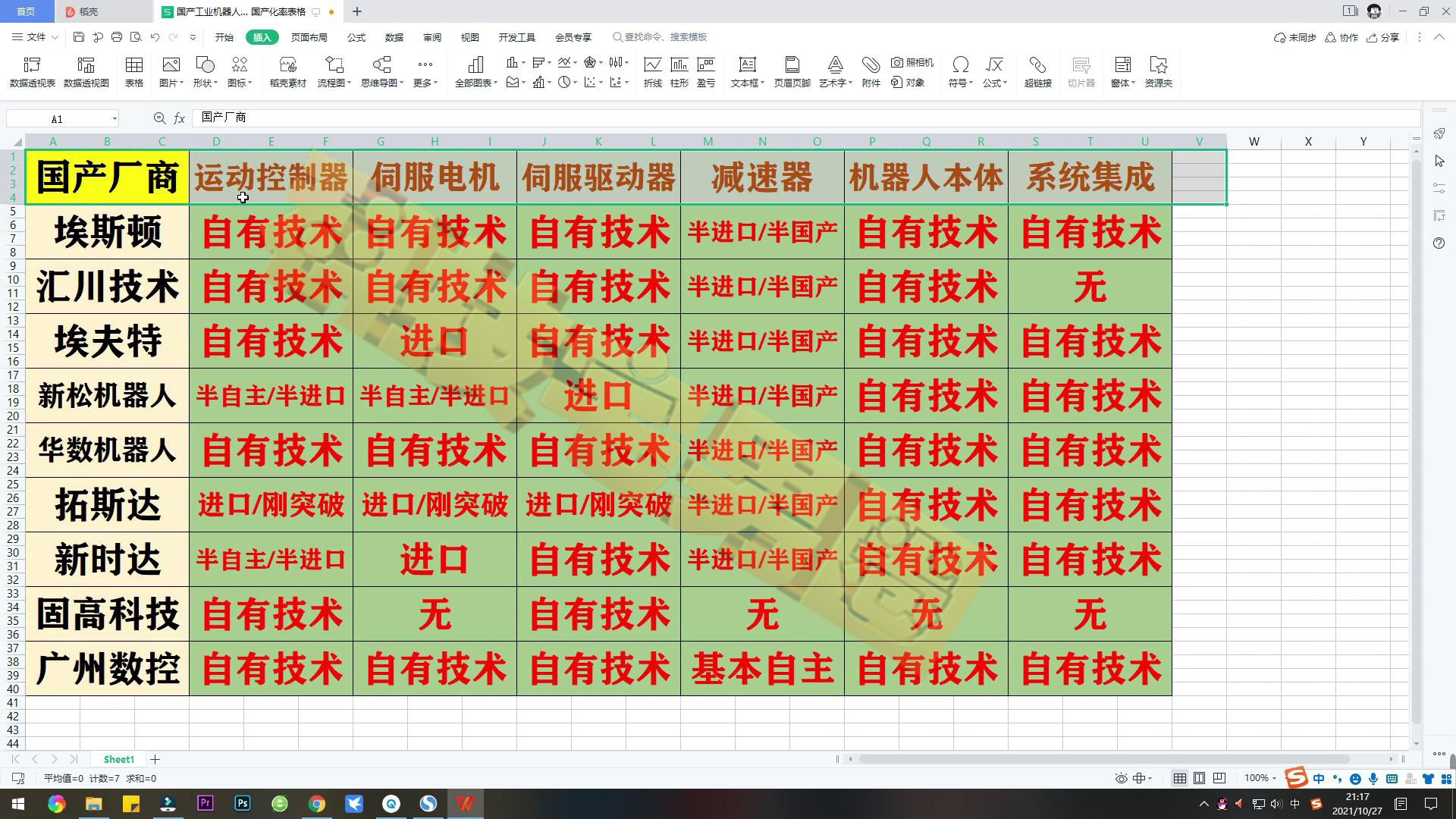Screen dimensions: 1456x819
Task: Switch to page layout view
Action: click(x=1199, y=778)
